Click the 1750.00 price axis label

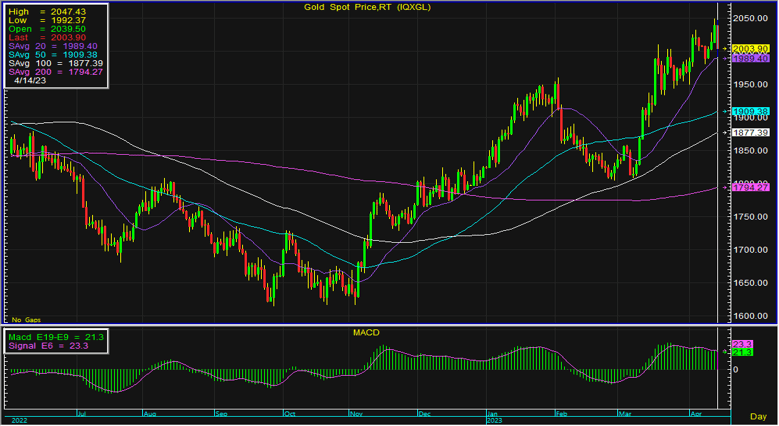click(x=751, y=217)
